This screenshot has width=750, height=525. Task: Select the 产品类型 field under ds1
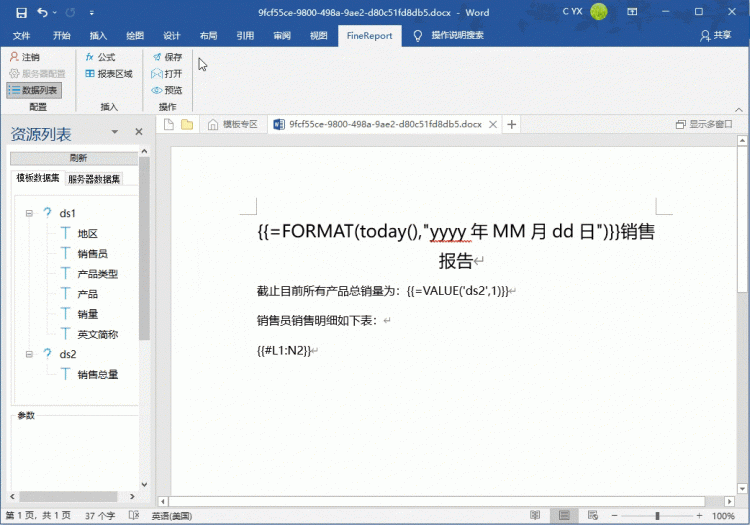[x=98, y=273]
